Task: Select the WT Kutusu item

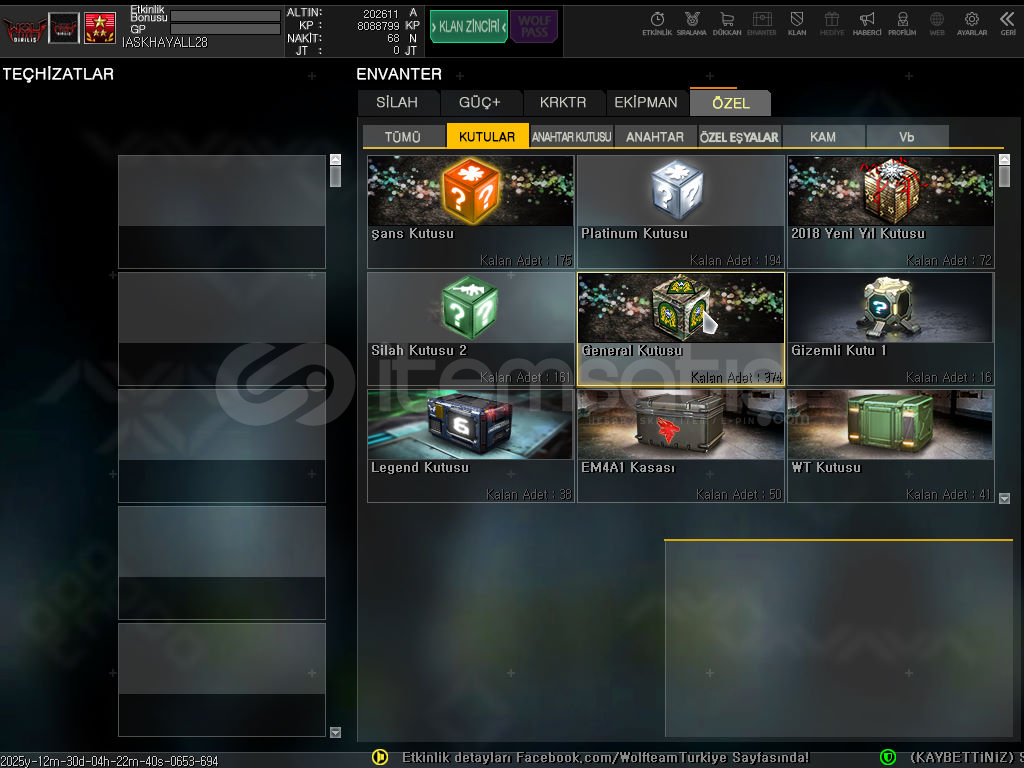Action: (x=891, y=445)
